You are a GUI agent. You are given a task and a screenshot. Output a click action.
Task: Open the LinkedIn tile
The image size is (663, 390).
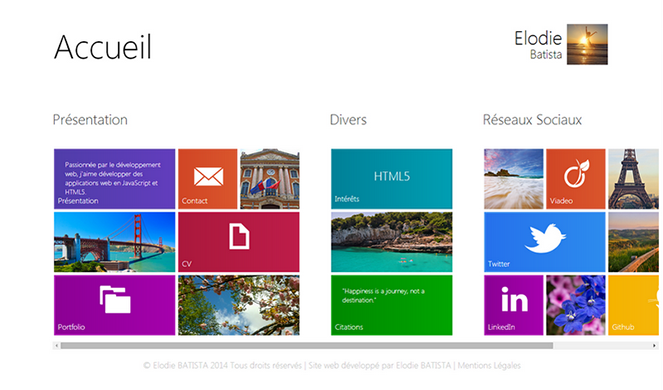514,305
